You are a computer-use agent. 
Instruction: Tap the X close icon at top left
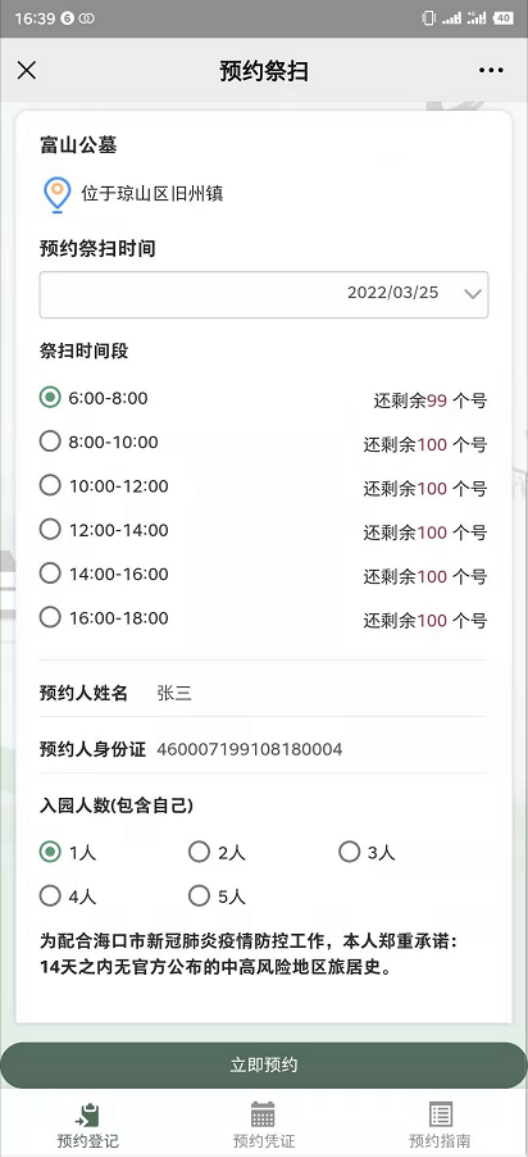[27, 70]
